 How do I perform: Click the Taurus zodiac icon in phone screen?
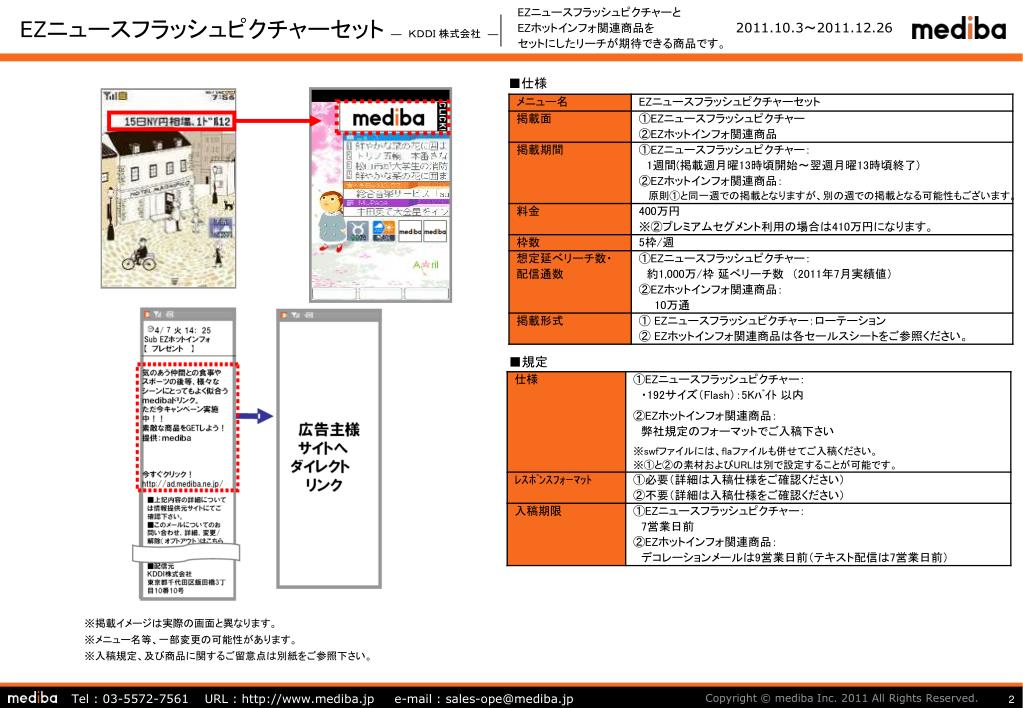[x=358, y=232]
